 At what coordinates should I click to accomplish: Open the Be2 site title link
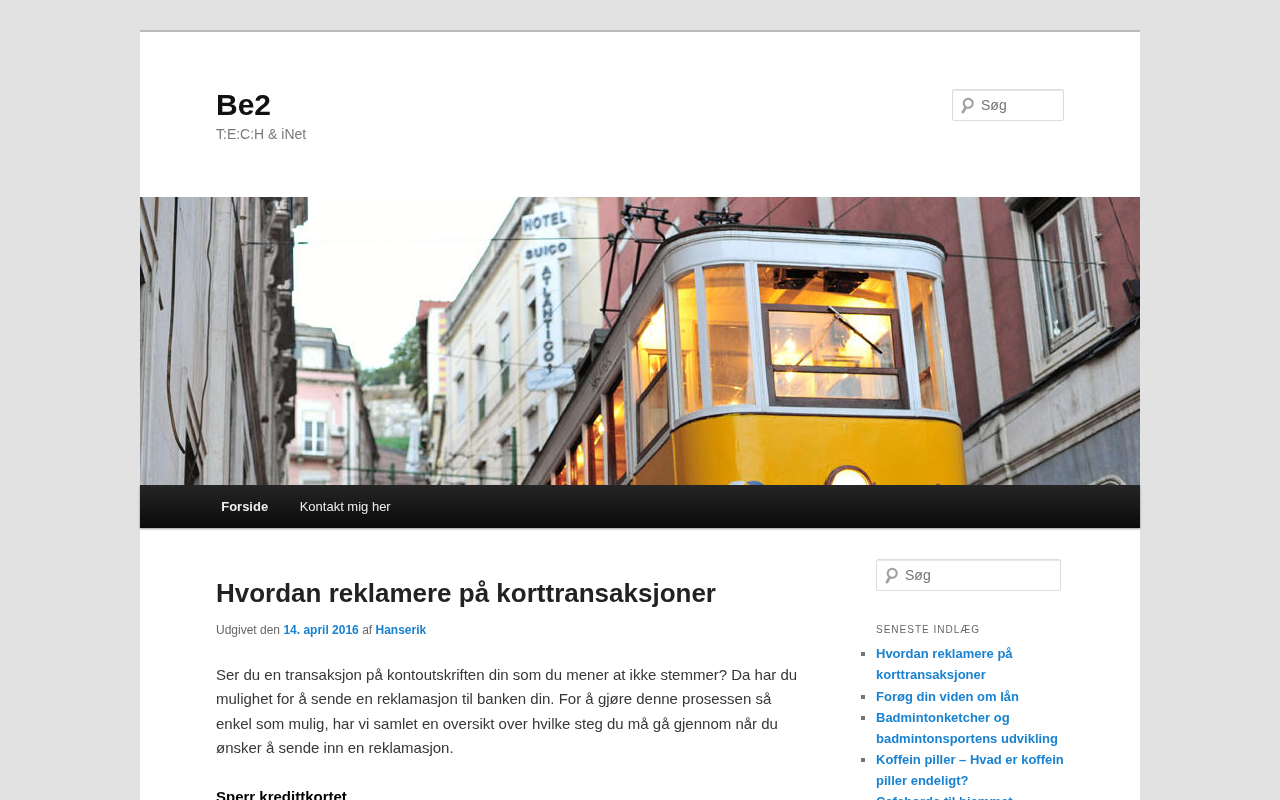243,105
